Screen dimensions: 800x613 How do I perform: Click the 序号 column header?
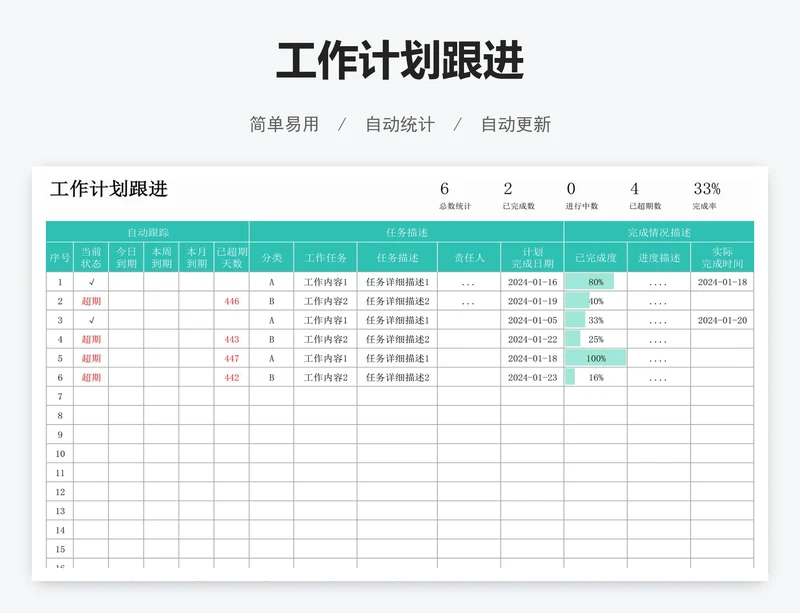60,257
